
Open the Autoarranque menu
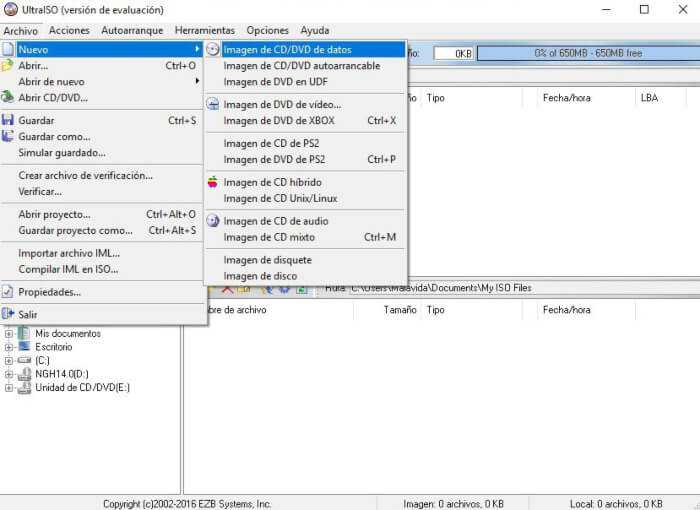coord(132,31)
